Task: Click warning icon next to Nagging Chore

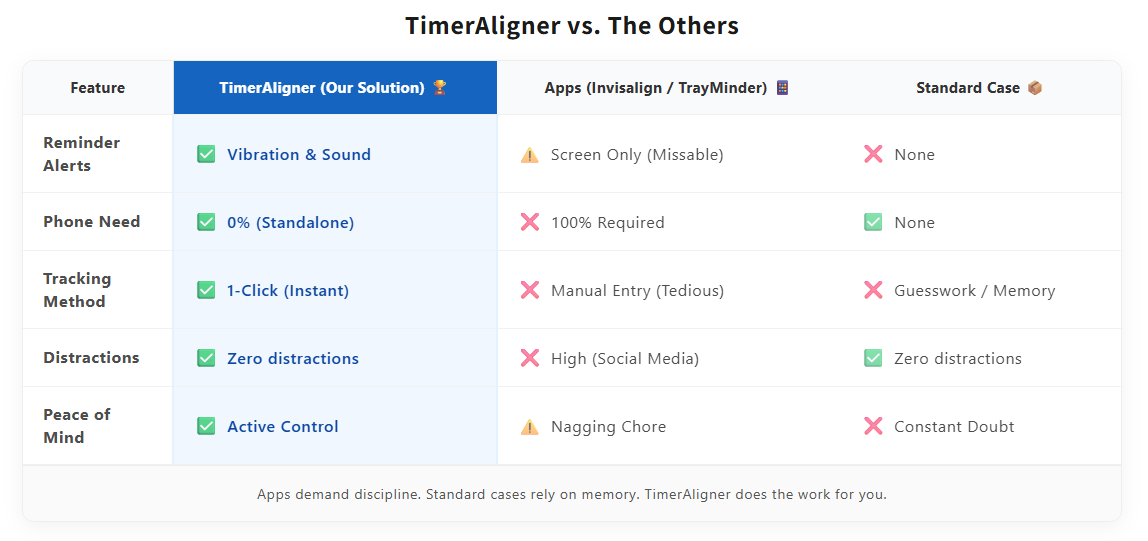Action: [x=530, y=427]
